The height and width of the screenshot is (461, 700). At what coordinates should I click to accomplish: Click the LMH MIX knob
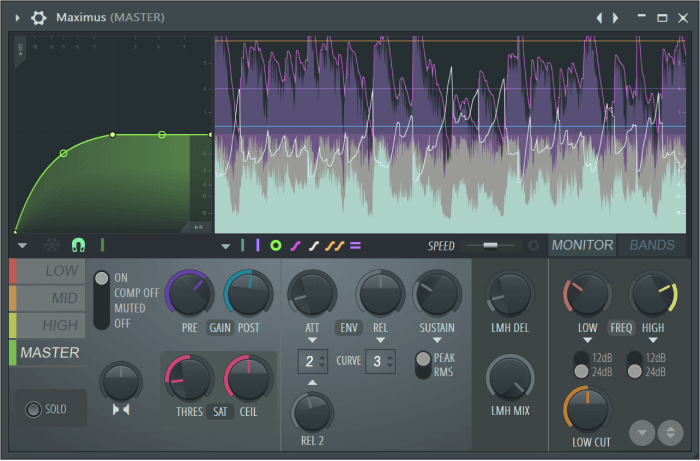pos(510,378)
